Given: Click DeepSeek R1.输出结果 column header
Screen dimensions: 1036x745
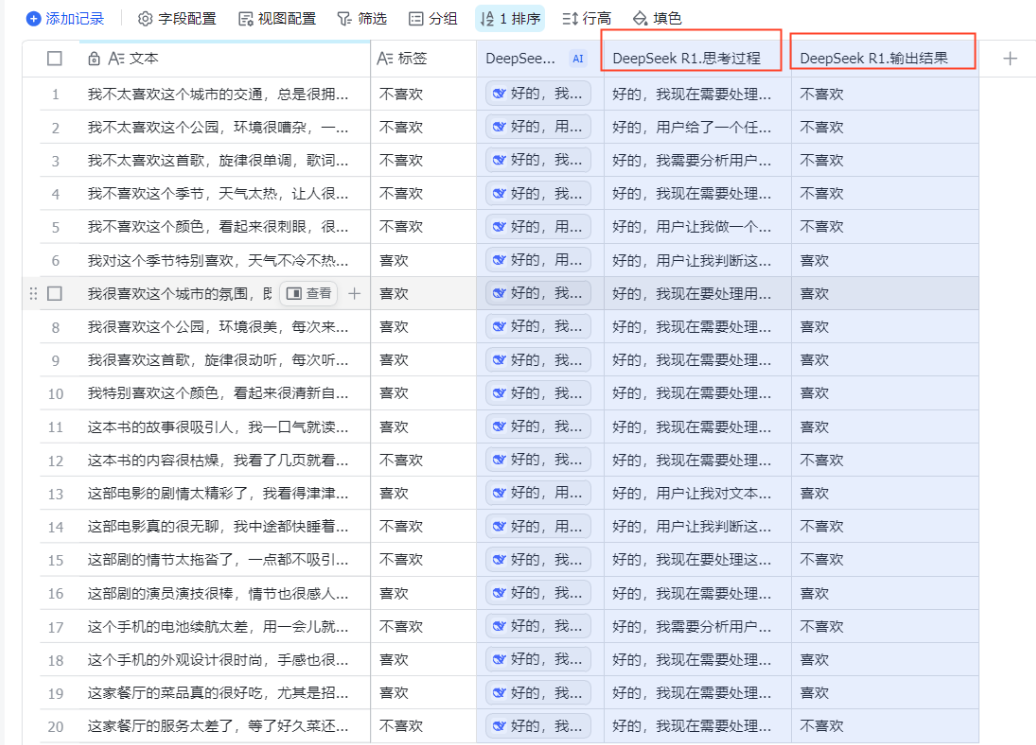Looking at the screenshot, I should point(885,59).
